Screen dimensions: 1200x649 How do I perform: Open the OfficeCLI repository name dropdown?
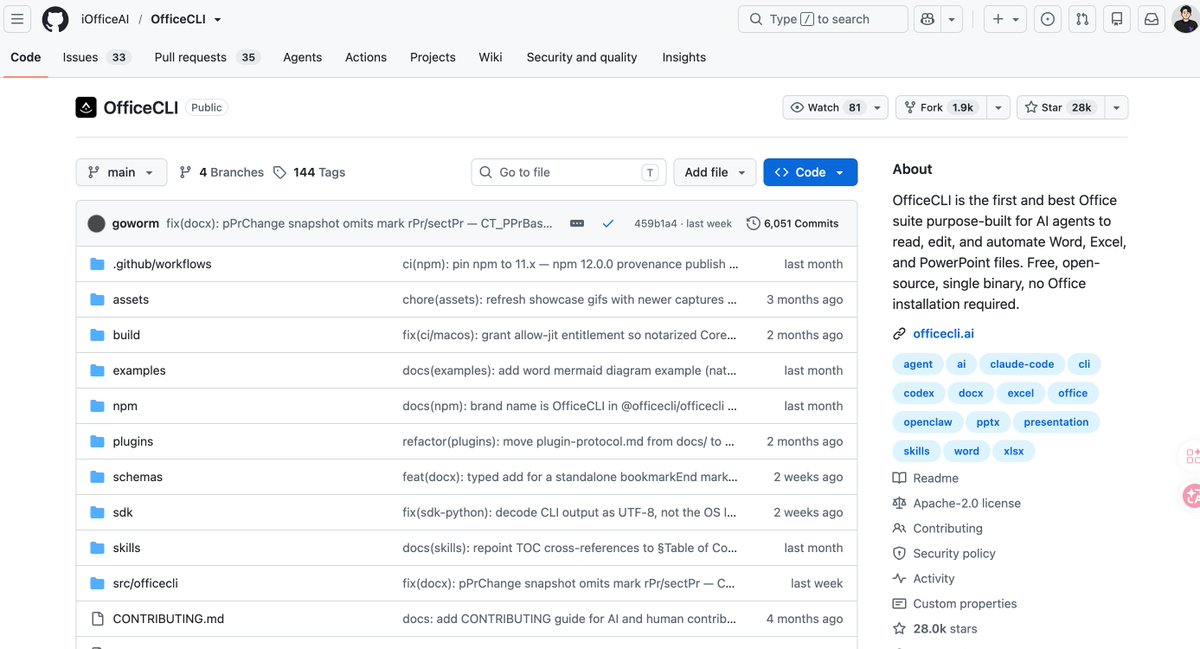(x=218, y=19)
